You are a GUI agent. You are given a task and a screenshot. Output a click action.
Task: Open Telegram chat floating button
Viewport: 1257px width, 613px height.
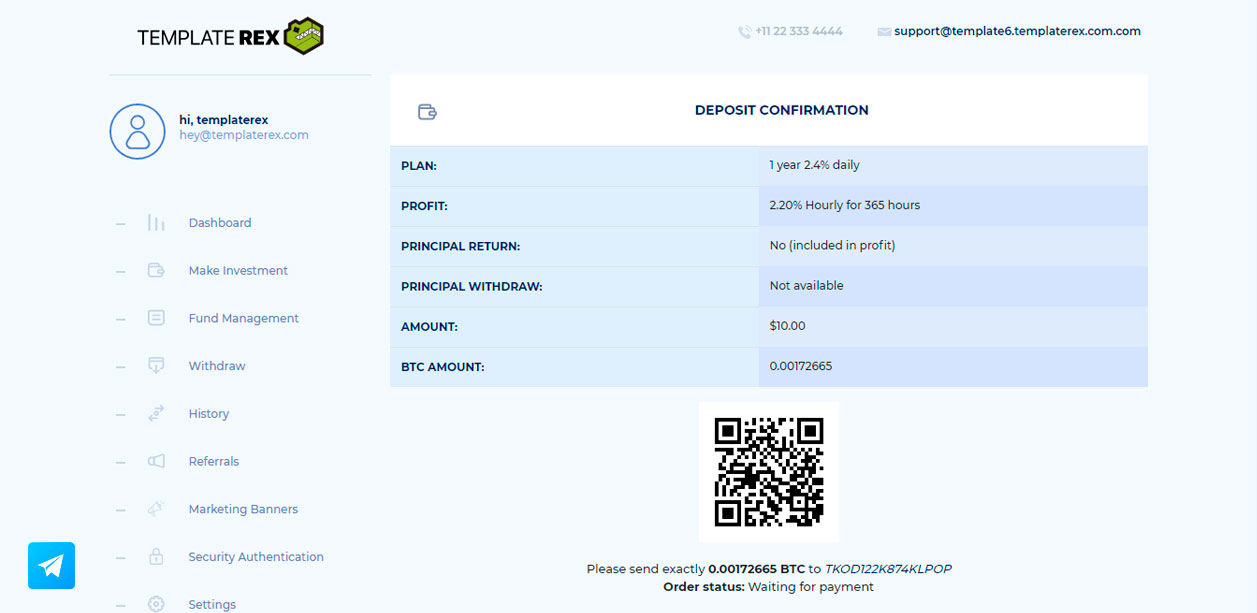pyautogui.click(x=51, y=566)
